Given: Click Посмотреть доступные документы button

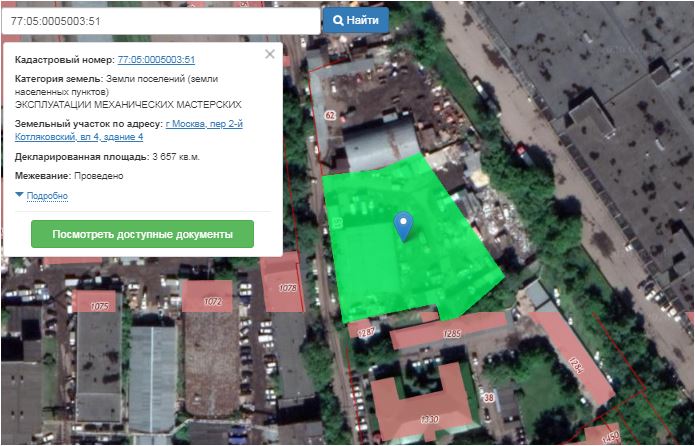Looking at the screenshot, I should pos(142,234).
